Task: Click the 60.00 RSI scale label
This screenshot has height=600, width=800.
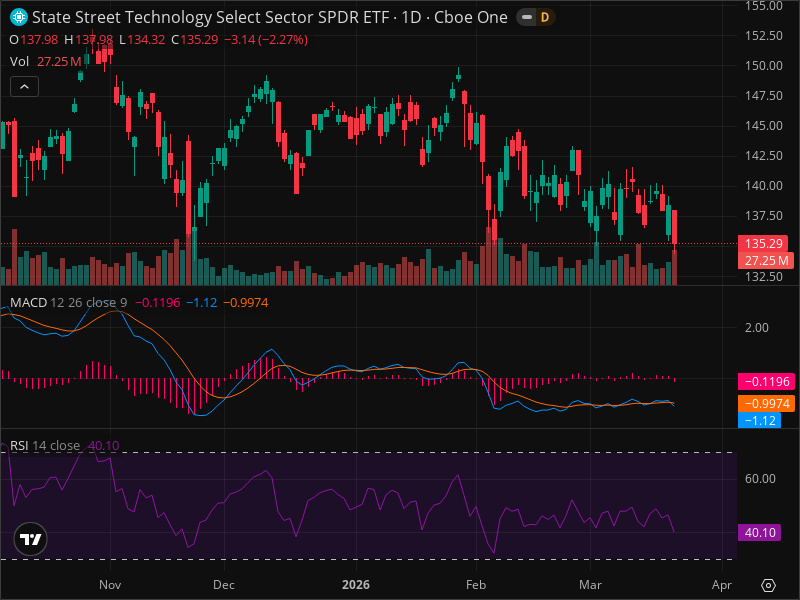Action: [x=760, y=479]
